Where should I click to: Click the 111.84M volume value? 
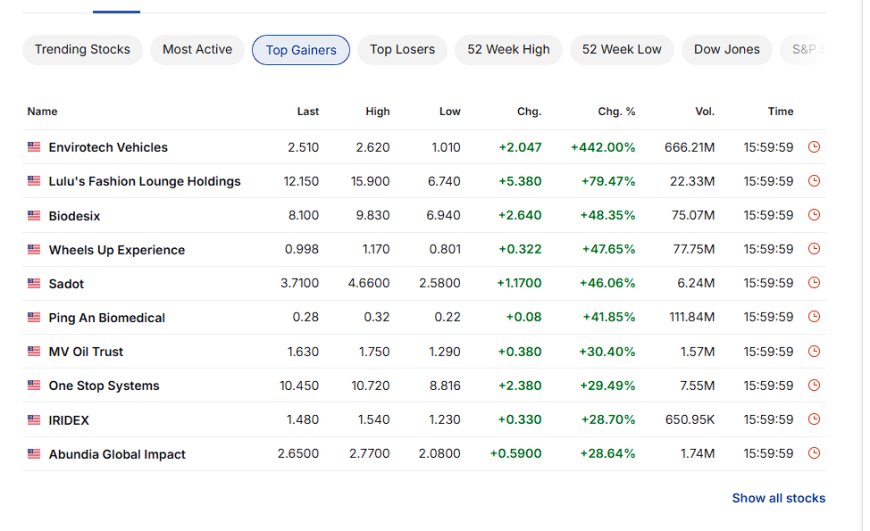(x=692, y=317)
